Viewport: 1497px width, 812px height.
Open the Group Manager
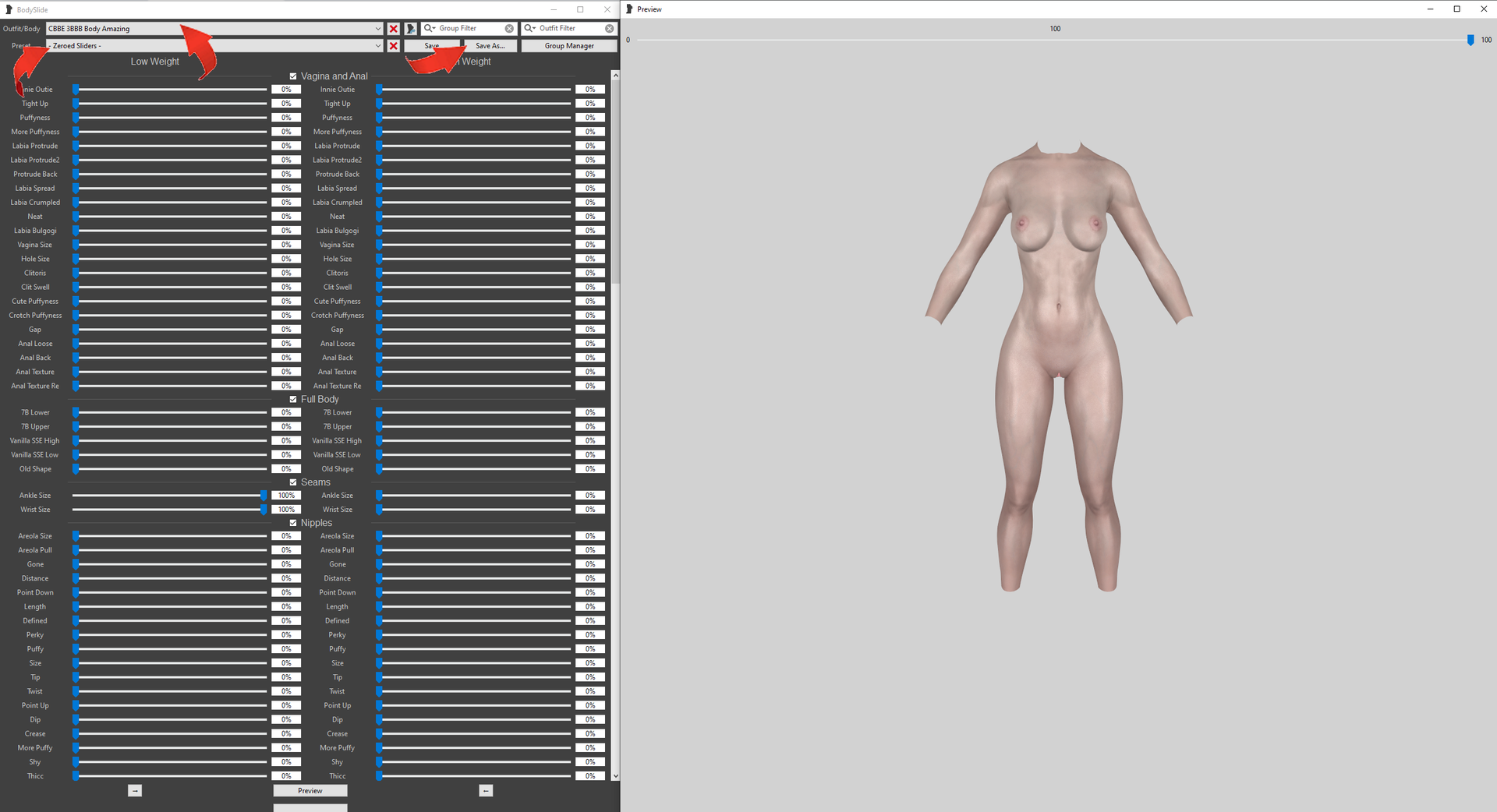pos(569,46)
